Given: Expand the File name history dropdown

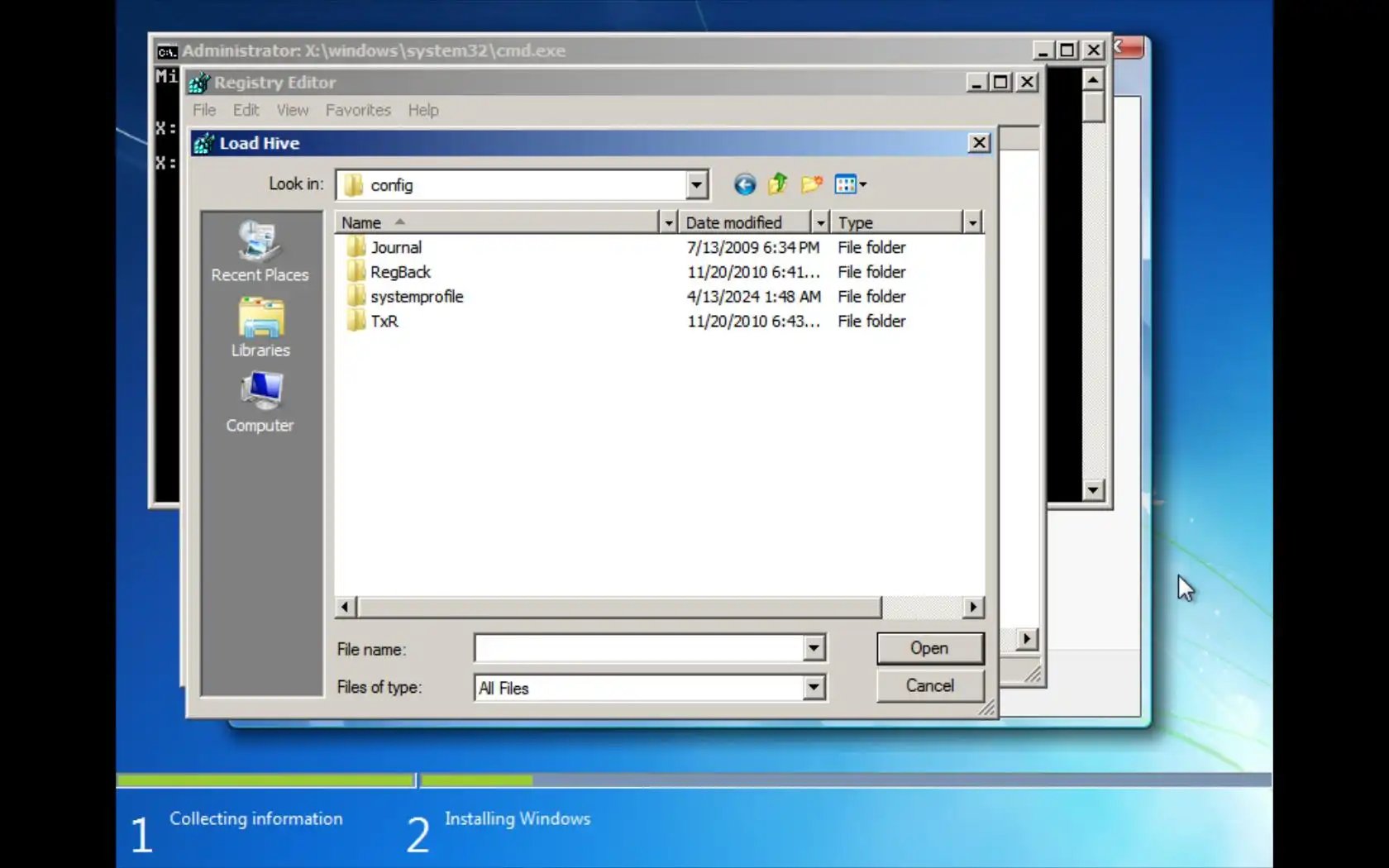Looking at the screenshot, I should [x=814, y=648].
